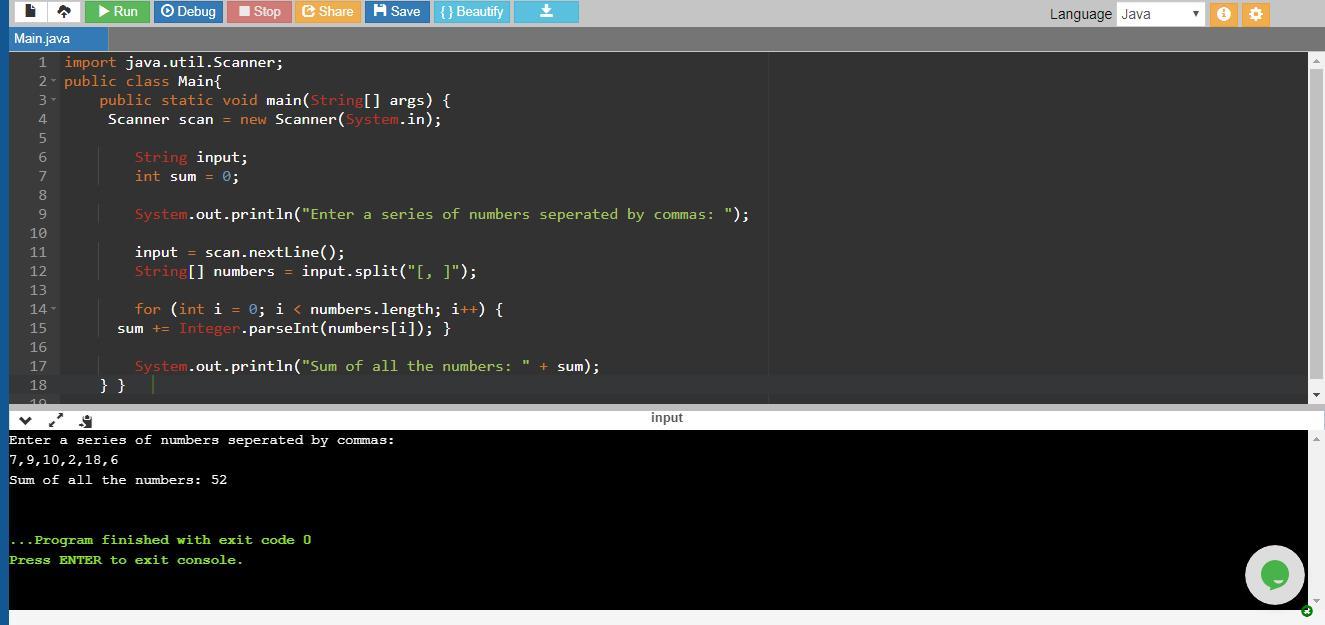This screenshot has height=625, width=1325.
Task: Click the copy console output clipboard icon
Action: coord(85,421)
